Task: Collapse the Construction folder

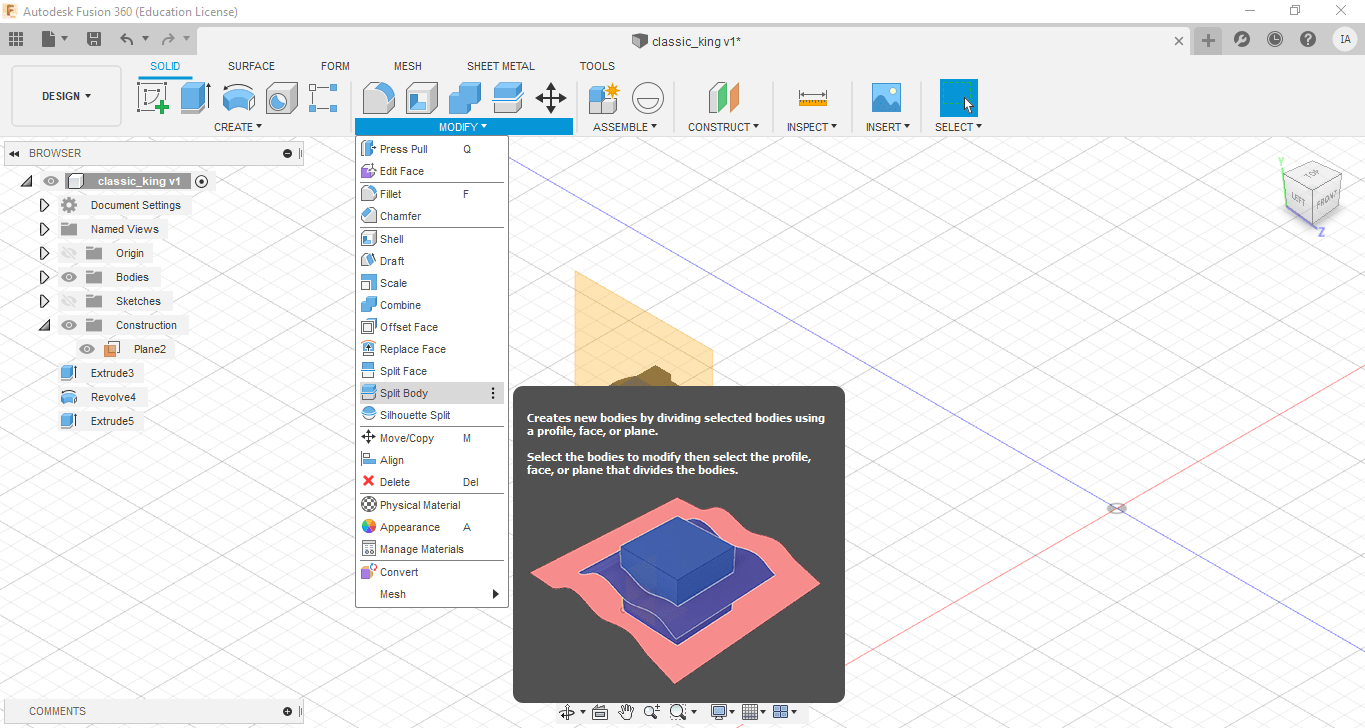Action: pos(44,325)
